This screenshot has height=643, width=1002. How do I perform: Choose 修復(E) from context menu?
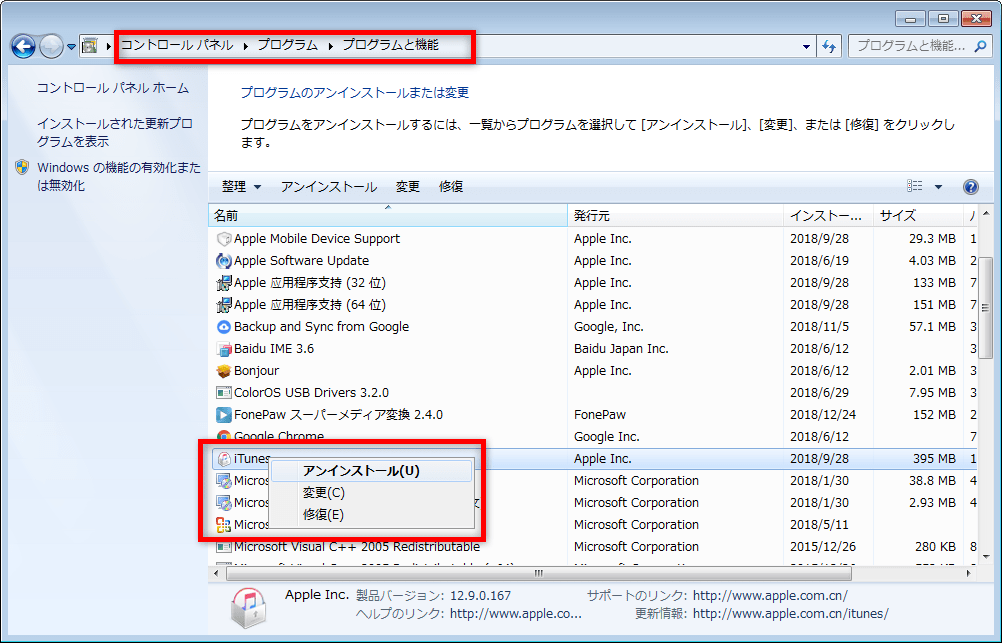point(372,515)
